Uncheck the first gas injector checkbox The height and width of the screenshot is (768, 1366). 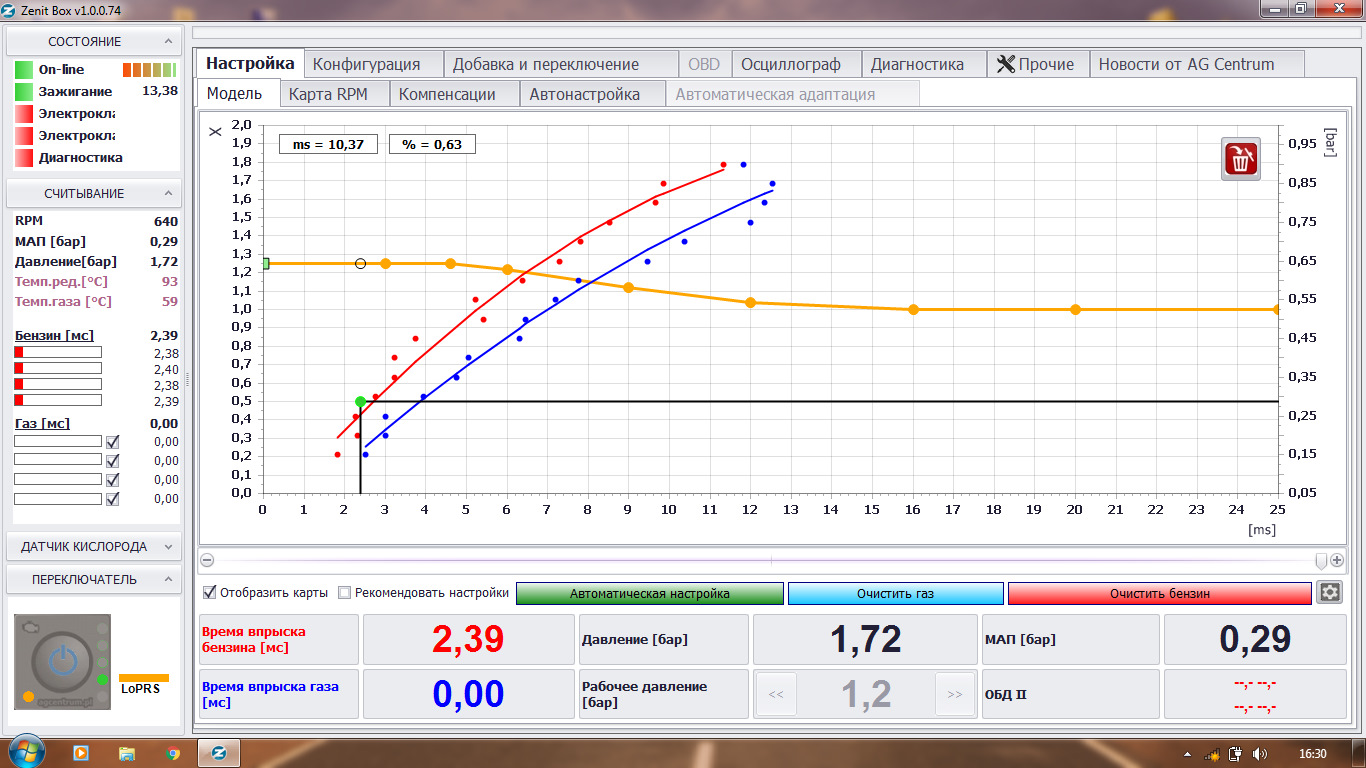[113, 442]
